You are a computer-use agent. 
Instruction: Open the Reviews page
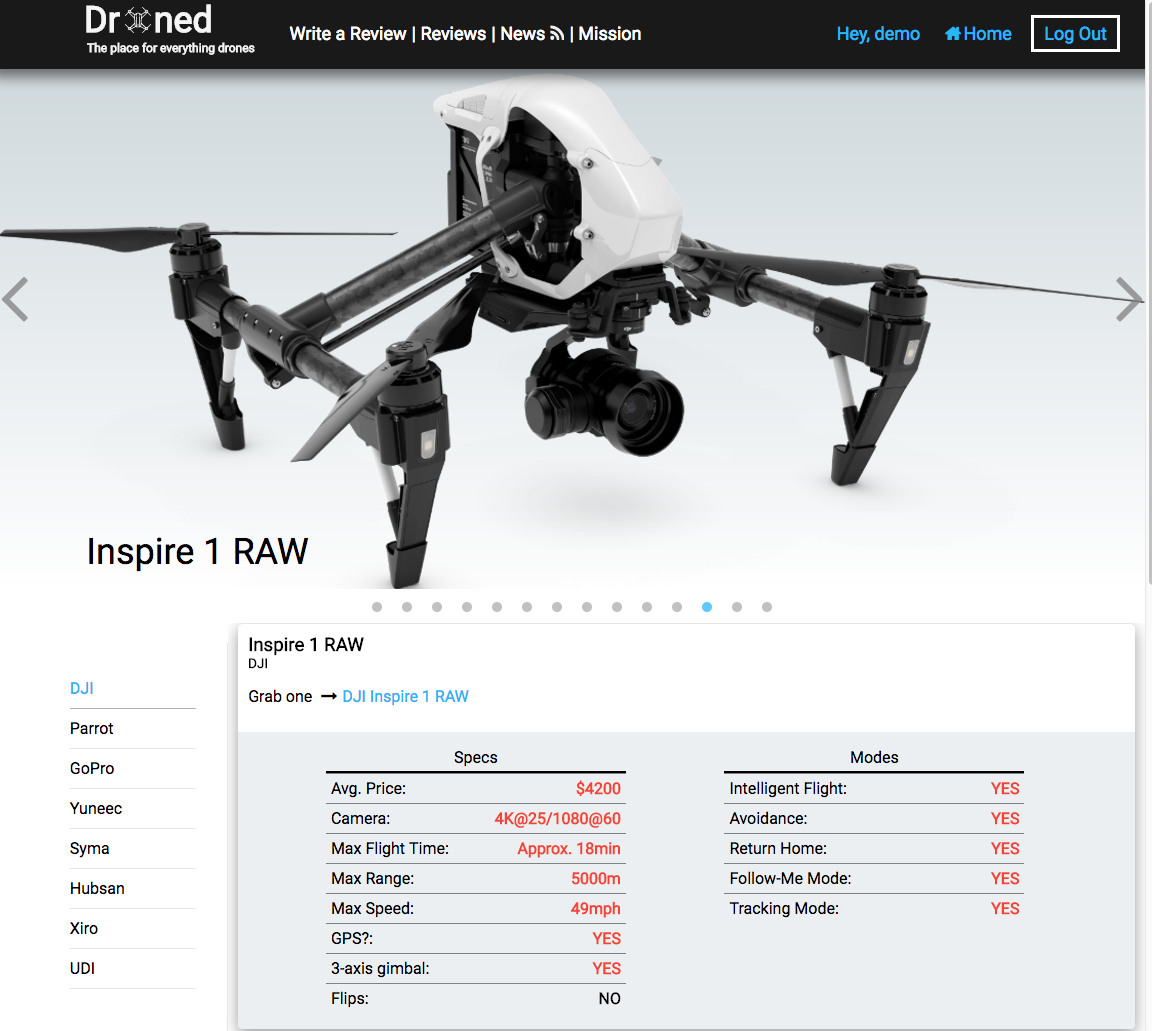[x=453, y=34]
